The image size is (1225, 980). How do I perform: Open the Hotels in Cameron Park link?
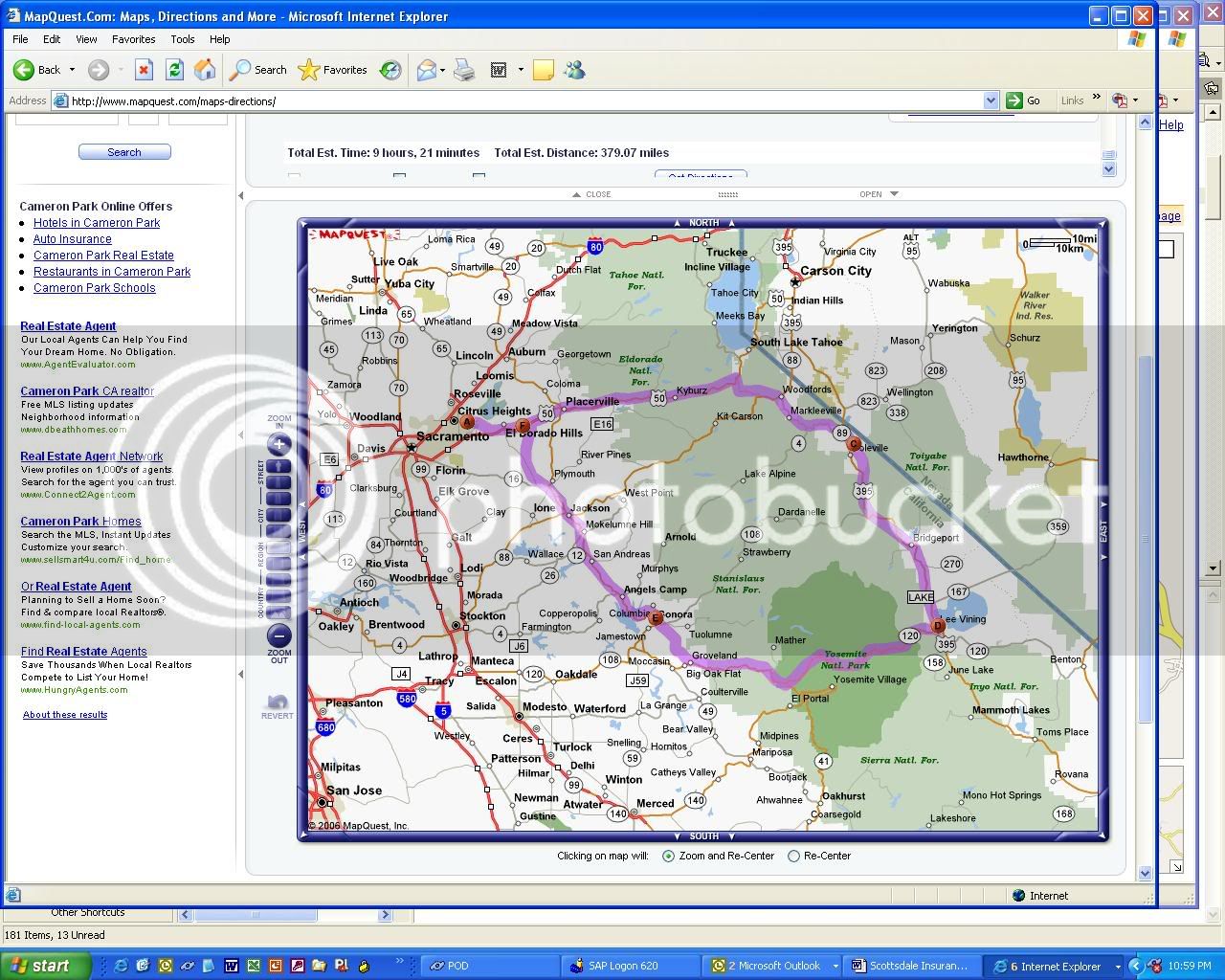[x=97, y=223]
